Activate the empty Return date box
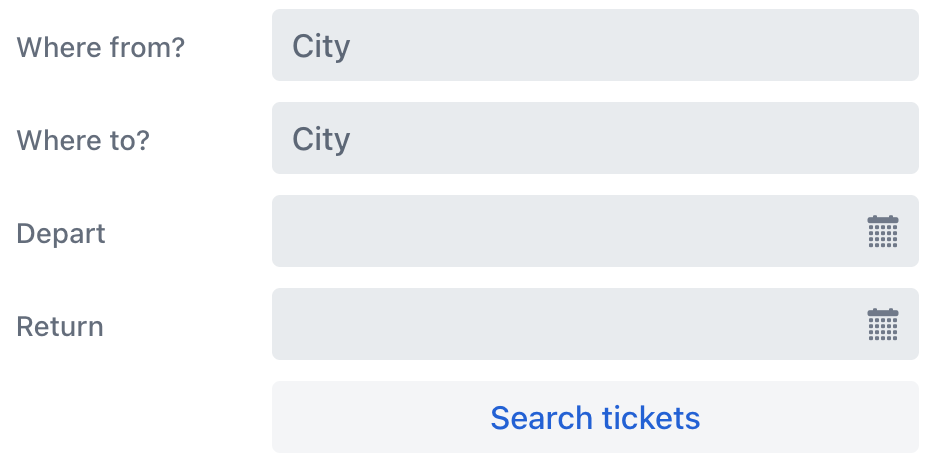Viewport: 936px width, 466px height. tap(560, 325)
